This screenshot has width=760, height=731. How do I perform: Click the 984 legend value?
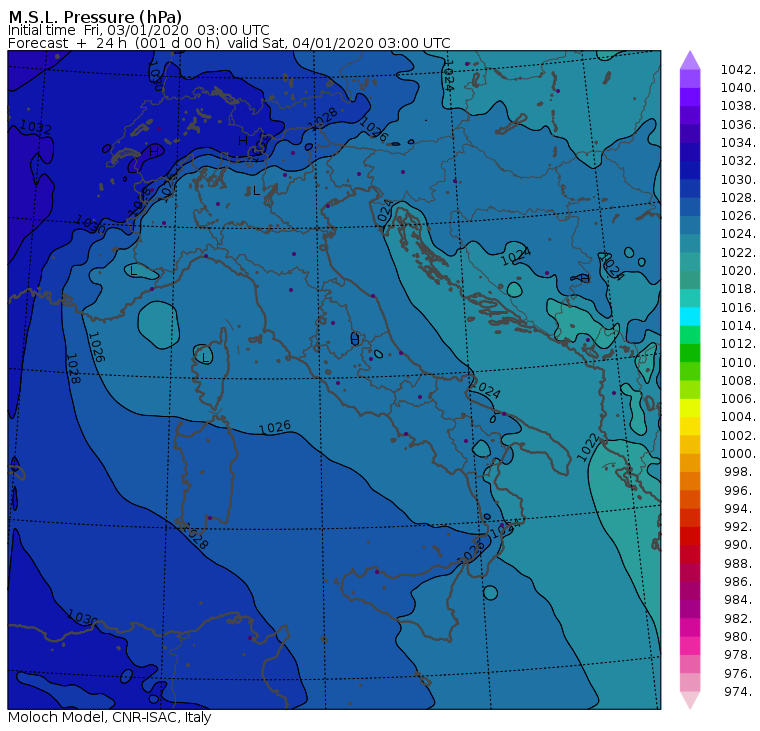pos(740,600)
